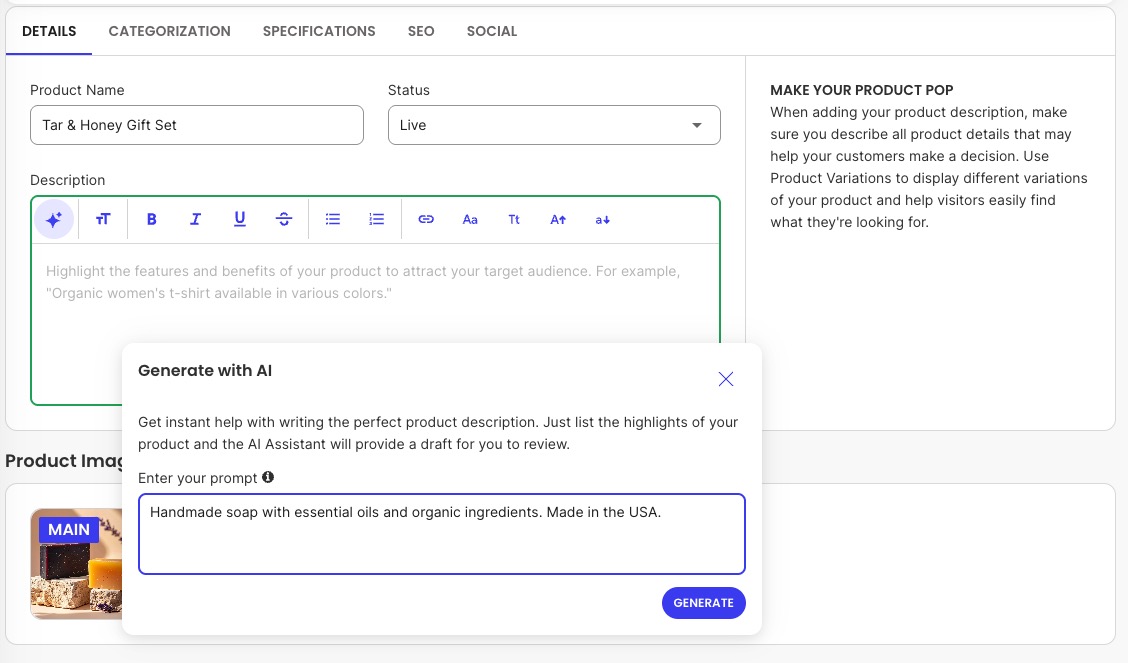Click the Generate button
This screenshot has height=663, width=1128.
[704, 603]
